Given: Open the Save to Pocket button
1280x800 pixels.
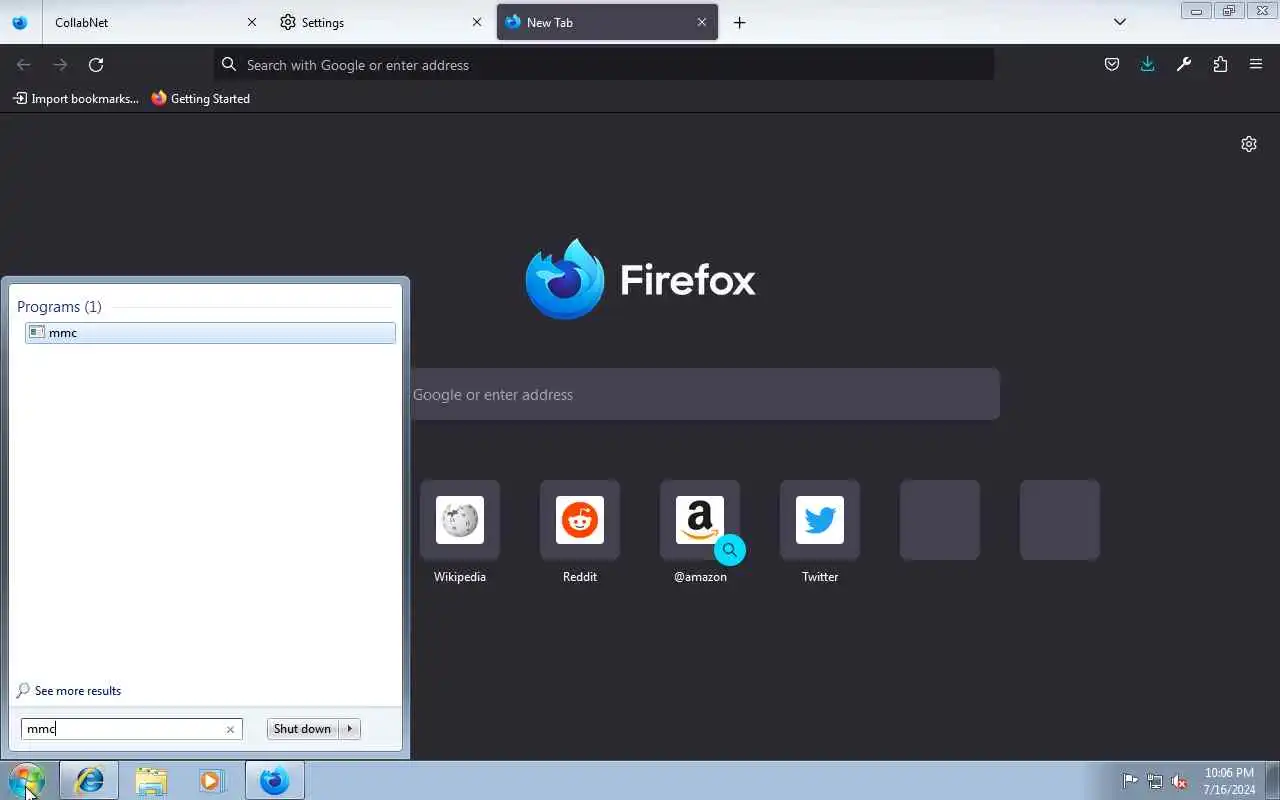Looking at the screenshot, I should [x=1112, y=65].
